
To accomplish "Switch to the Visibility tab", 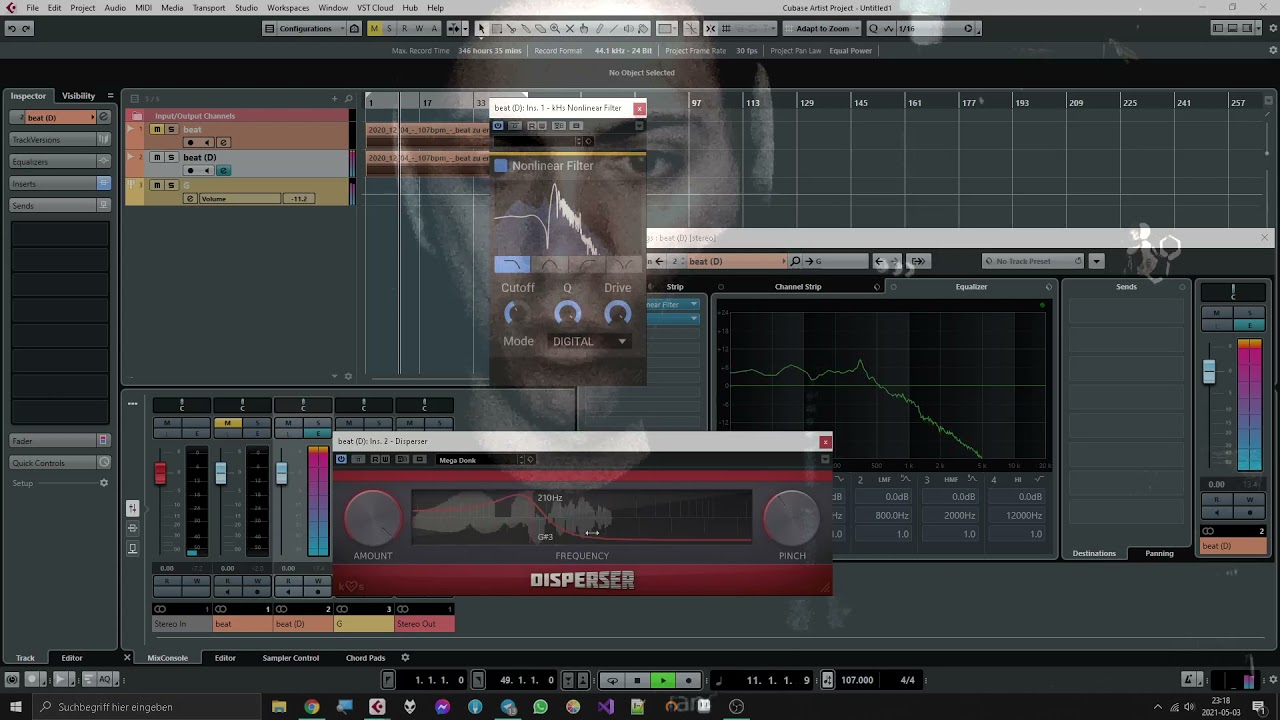I will click(x=78, y=96).
